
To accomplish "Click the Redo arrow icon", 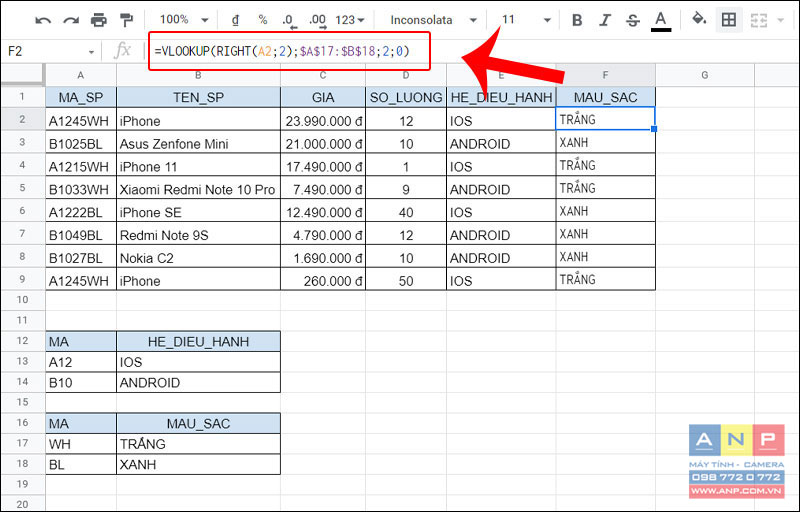I will pyautogui.click(x=70, y=20).
